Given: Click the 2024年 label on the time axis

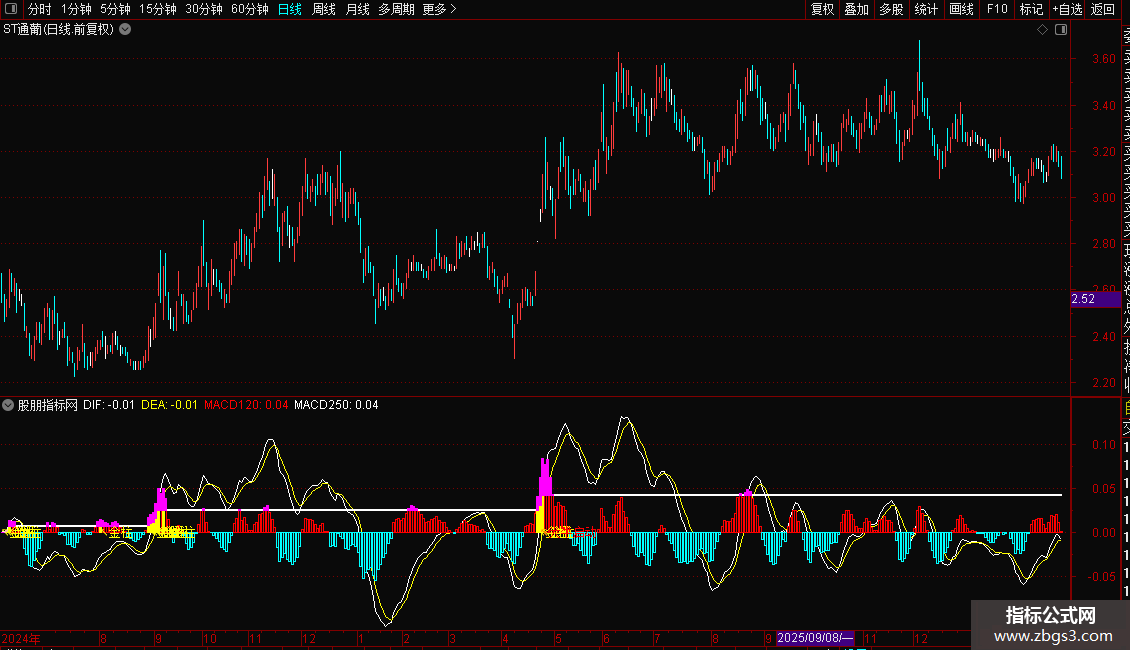Looking at the screenshot, I should [x=21, y=638].
